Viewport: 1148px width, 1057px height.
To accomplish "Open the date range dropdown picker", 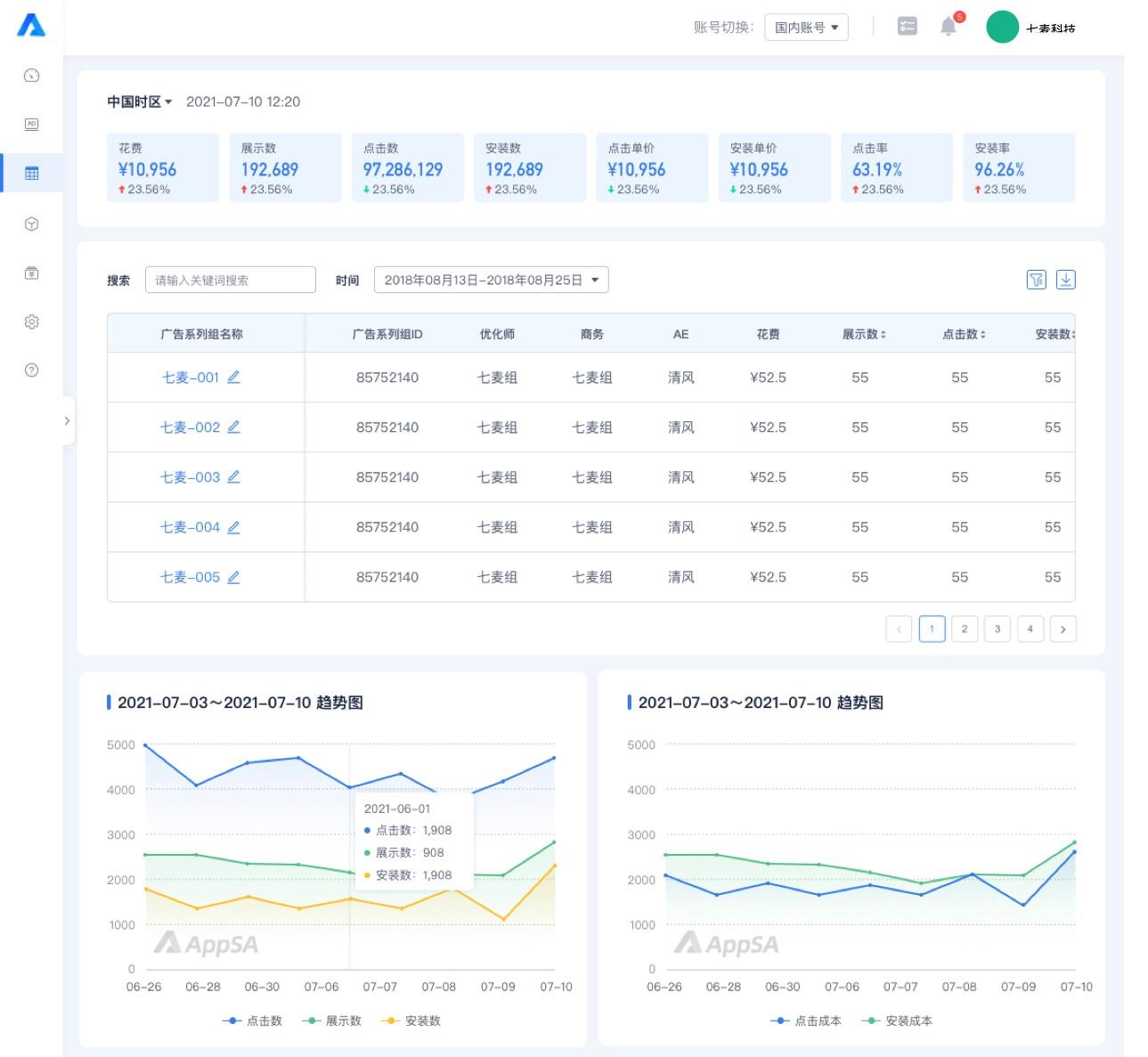I will click(x=492, y=280).
